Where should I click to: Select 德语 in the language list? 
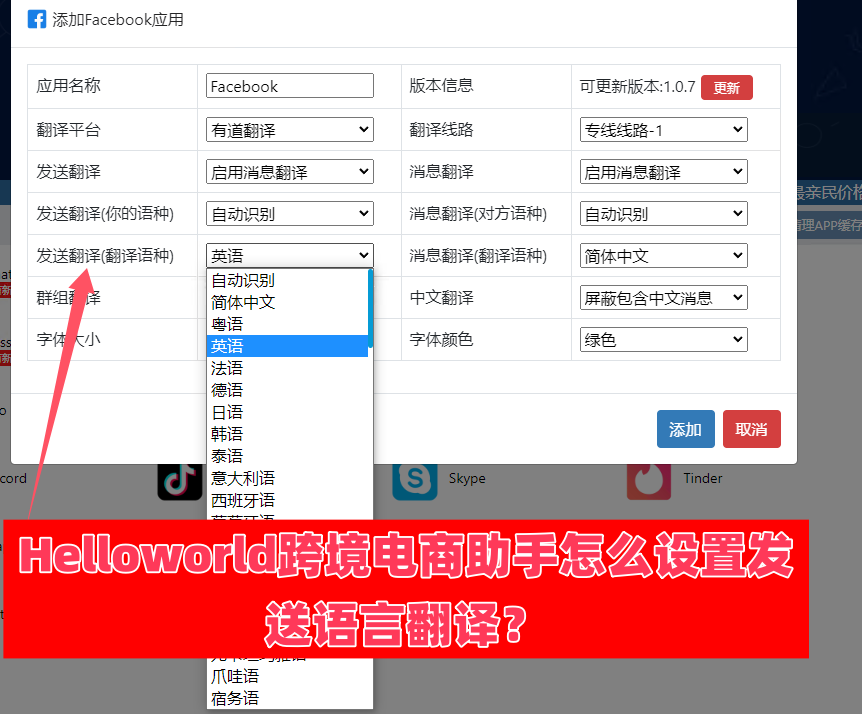(288, 390)
